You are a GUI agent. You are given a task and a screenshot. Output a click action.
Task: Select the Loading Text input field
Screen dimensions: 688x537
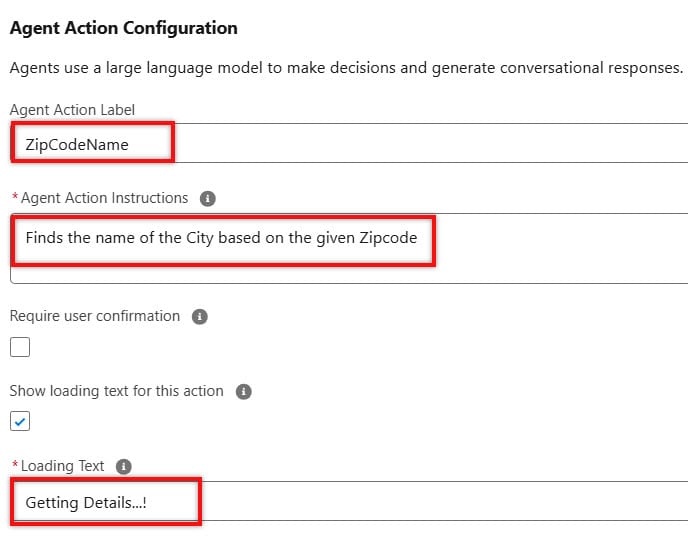349,501
